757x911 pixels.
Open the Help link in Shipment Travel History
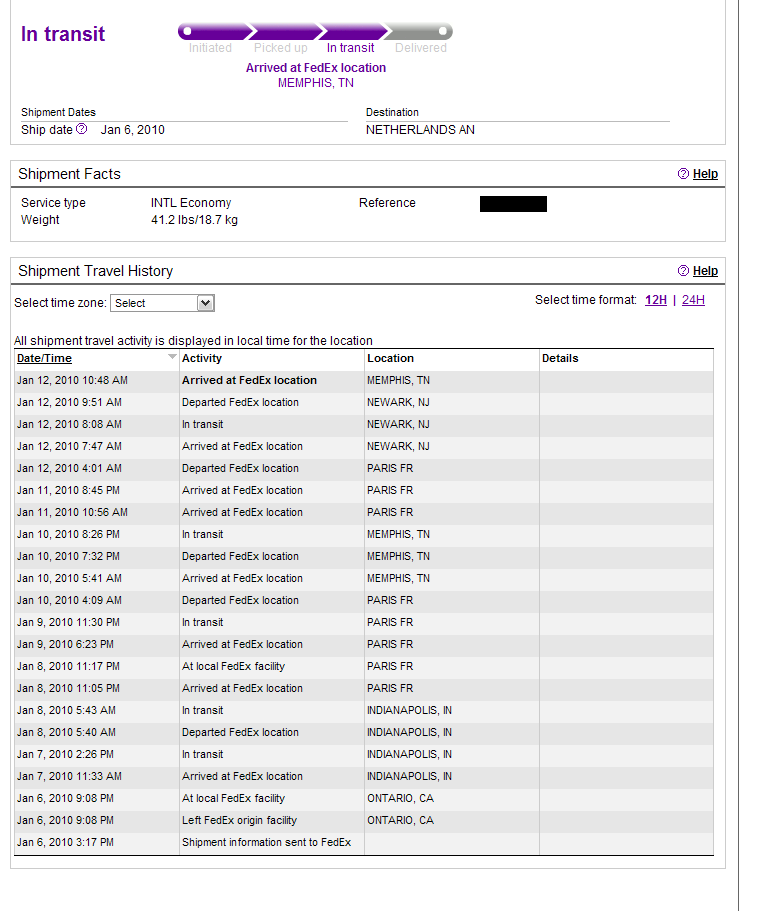[x=705, y=271]
